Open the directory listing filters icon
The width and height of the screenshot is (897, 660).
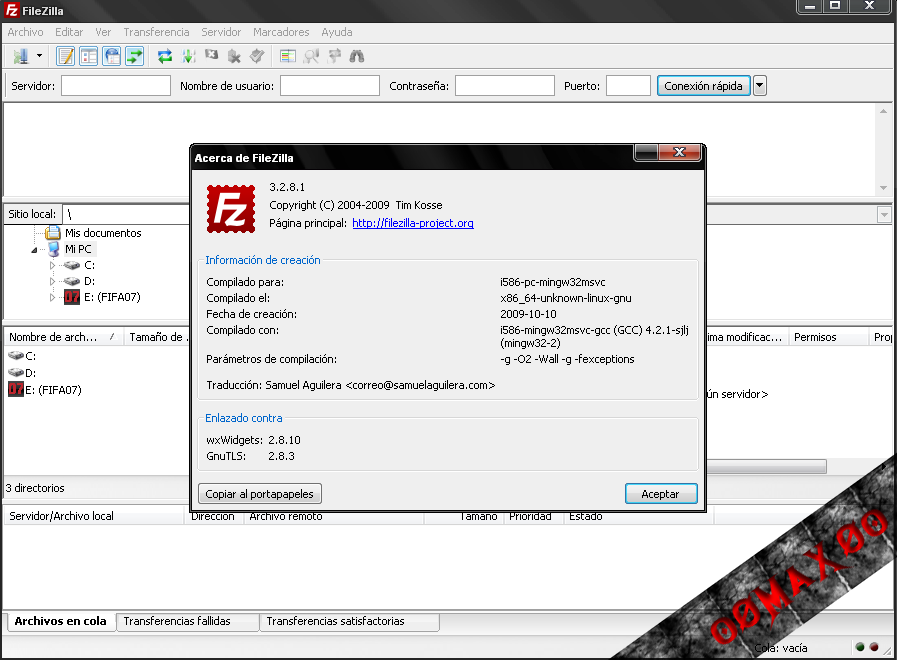[x=288, y=56]
